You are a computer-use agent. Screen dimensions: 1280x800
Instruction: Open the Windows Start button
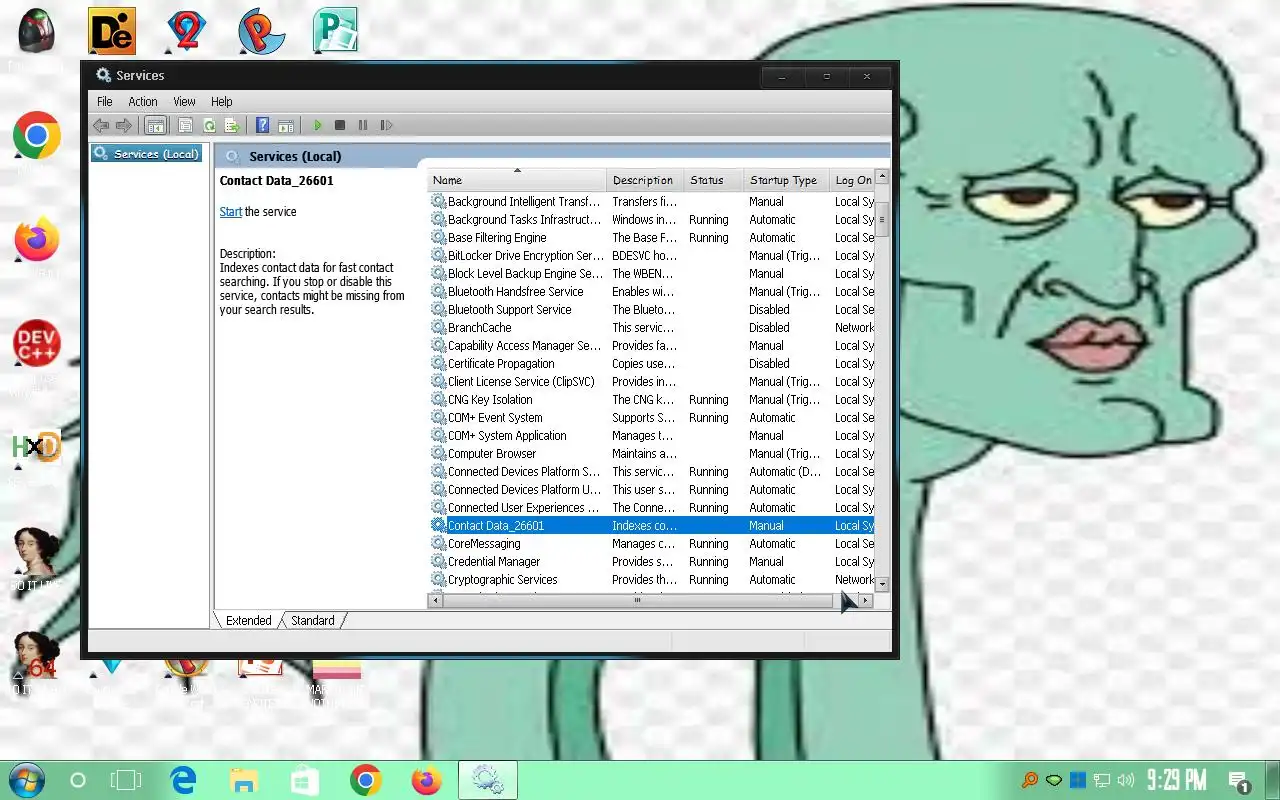coord(26,780)
